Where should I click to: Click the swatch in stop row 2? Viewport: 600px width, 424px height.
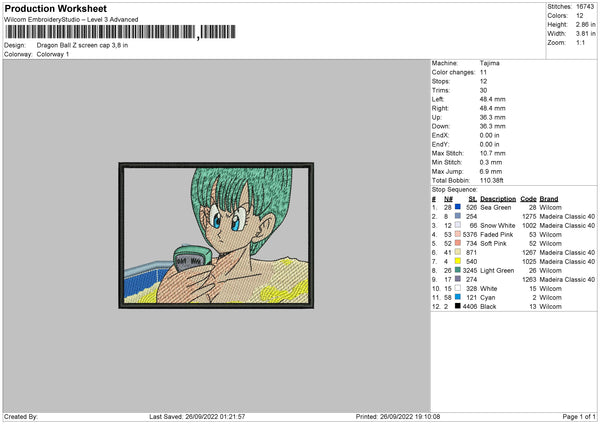[x=458, y=216]
